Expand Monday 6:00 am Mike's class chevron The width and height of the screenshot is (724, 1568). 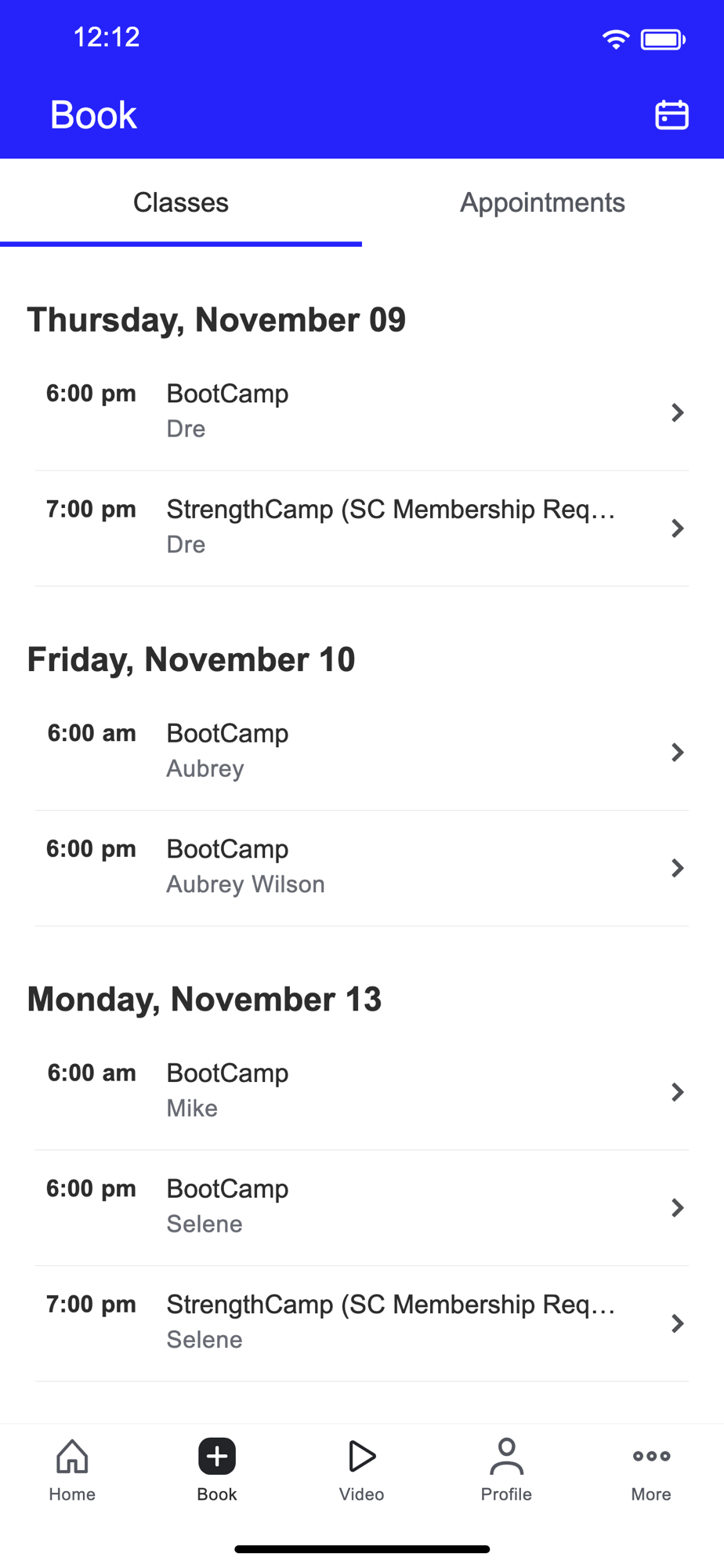click(x=678, y=1092)
